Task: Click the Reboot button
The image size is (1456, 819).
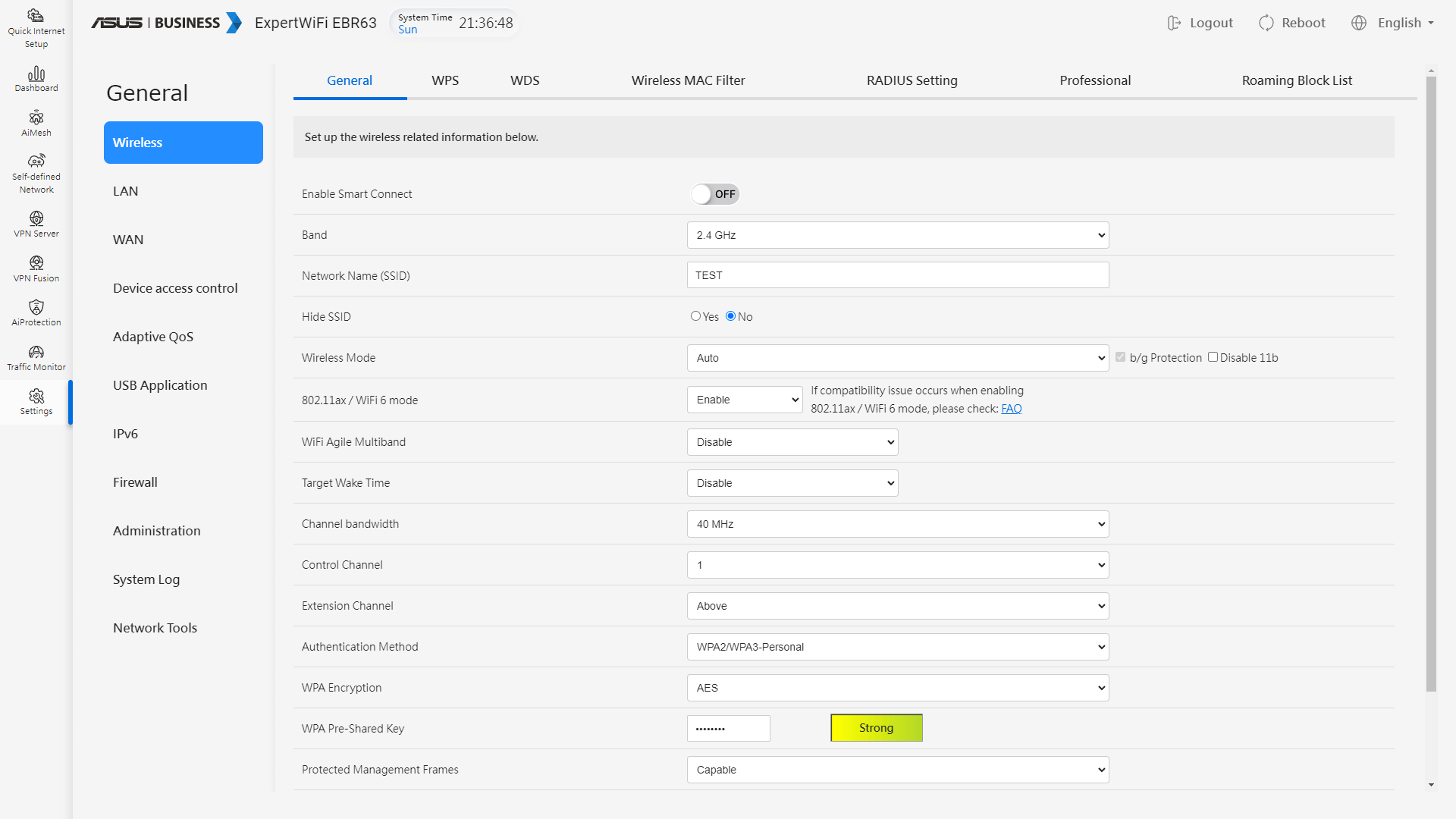Action: click(x=1292, y=23)
